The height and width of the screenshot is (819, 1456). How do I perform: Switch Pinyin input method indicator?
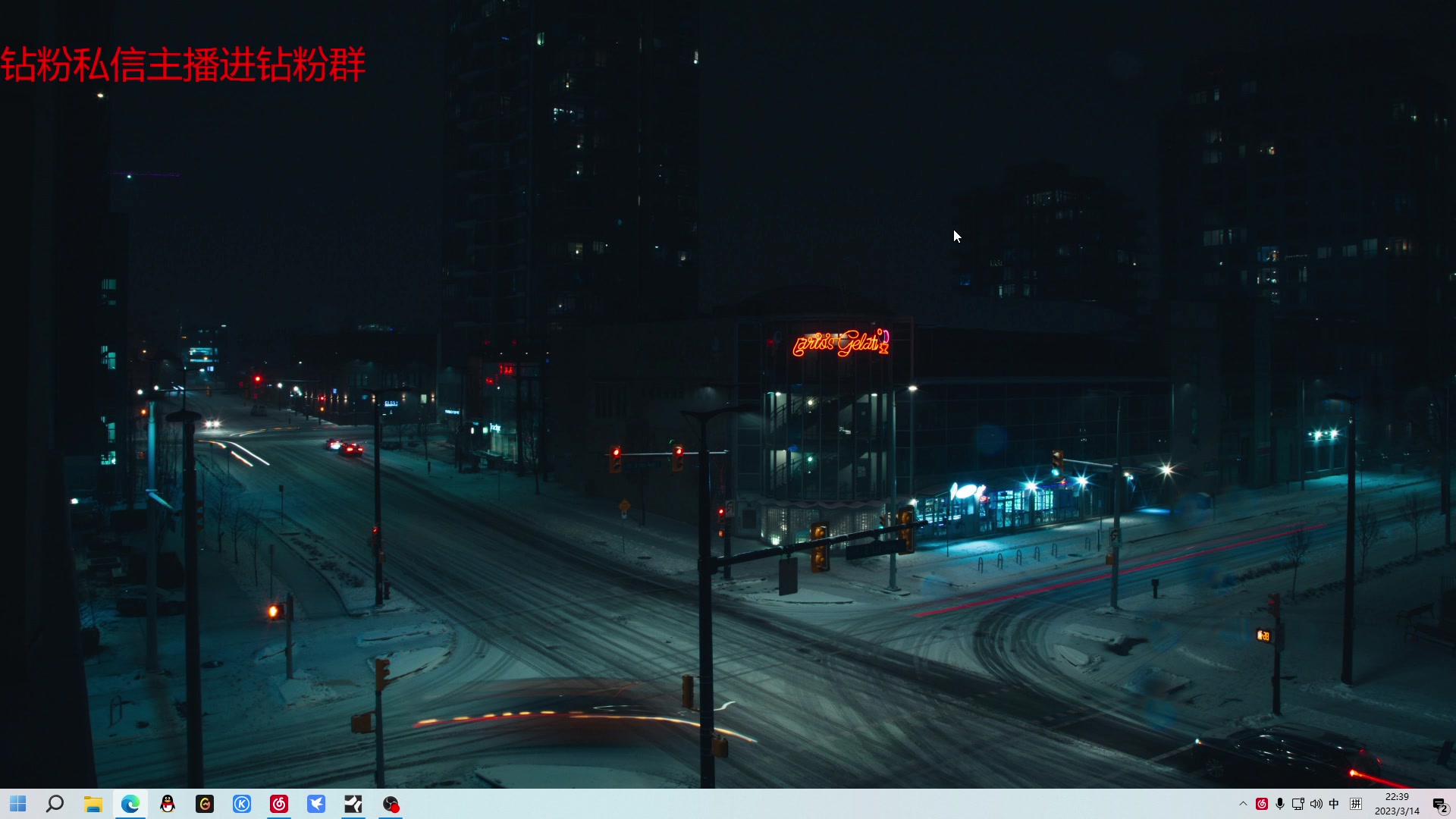[x=1356, y=804]
